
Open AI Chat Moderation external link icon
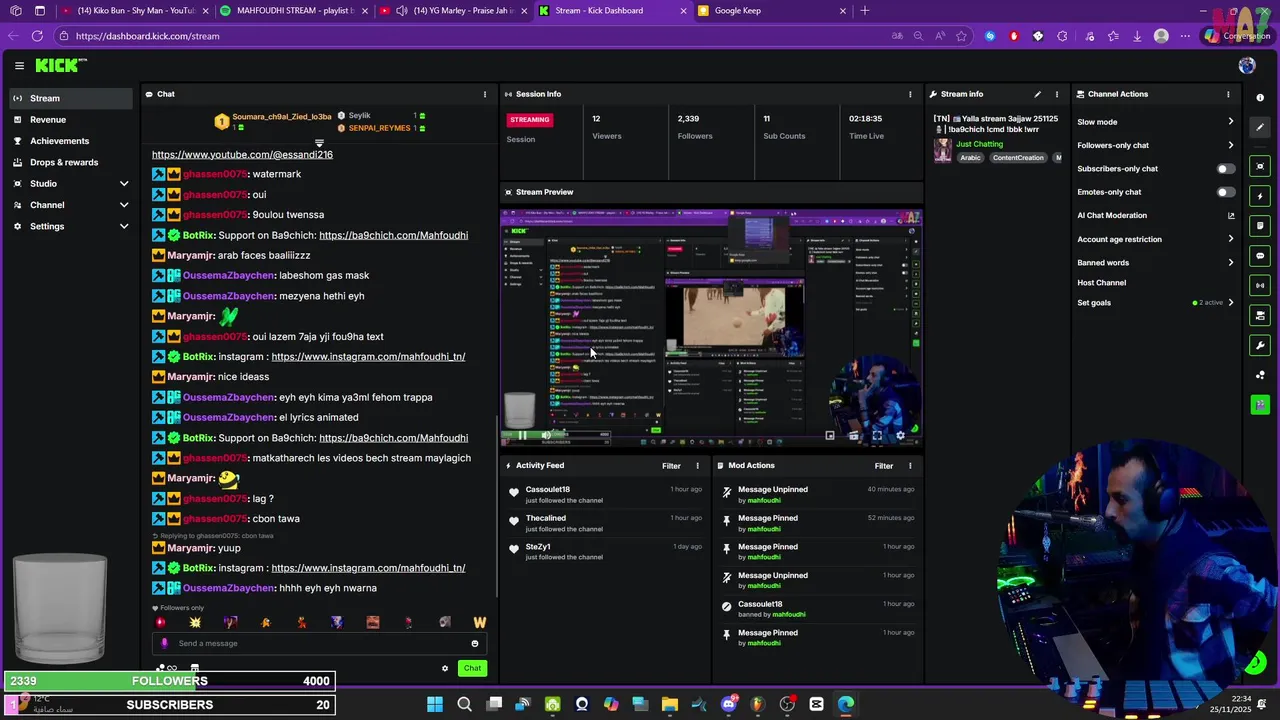click(1231, 215)
